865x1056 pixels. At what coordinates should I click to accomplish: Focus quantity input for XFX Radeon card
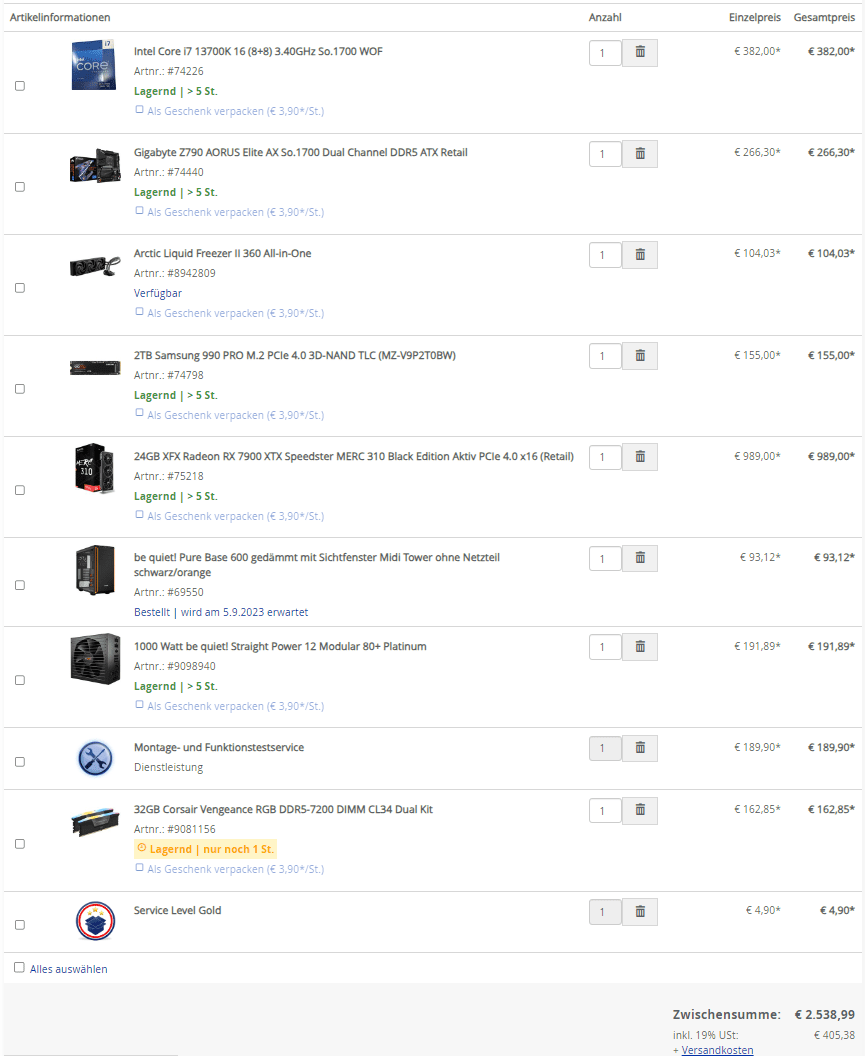click(x=605, y=457)
